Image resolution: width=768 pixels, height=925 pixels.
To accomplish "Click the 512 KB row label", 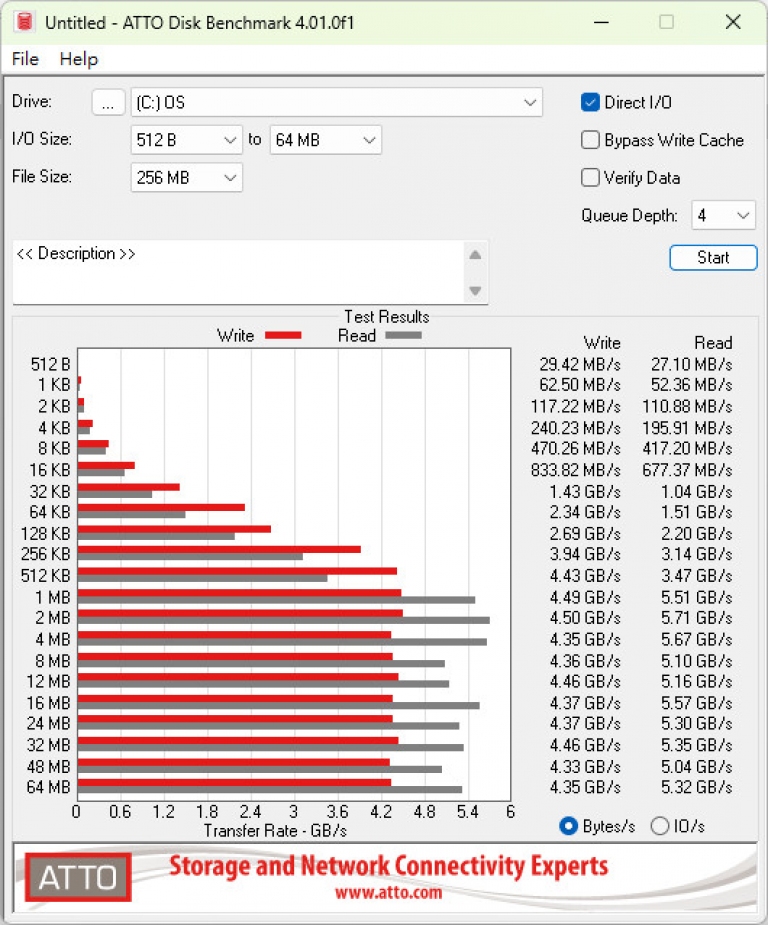I will 45,576.
